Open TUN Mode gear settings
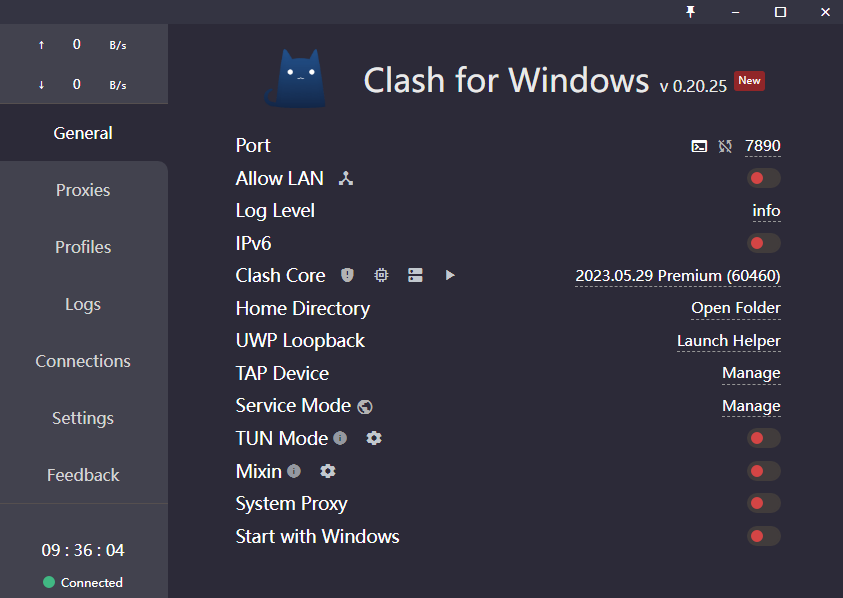Screen dimensions: 843x598 coord(374,438)
